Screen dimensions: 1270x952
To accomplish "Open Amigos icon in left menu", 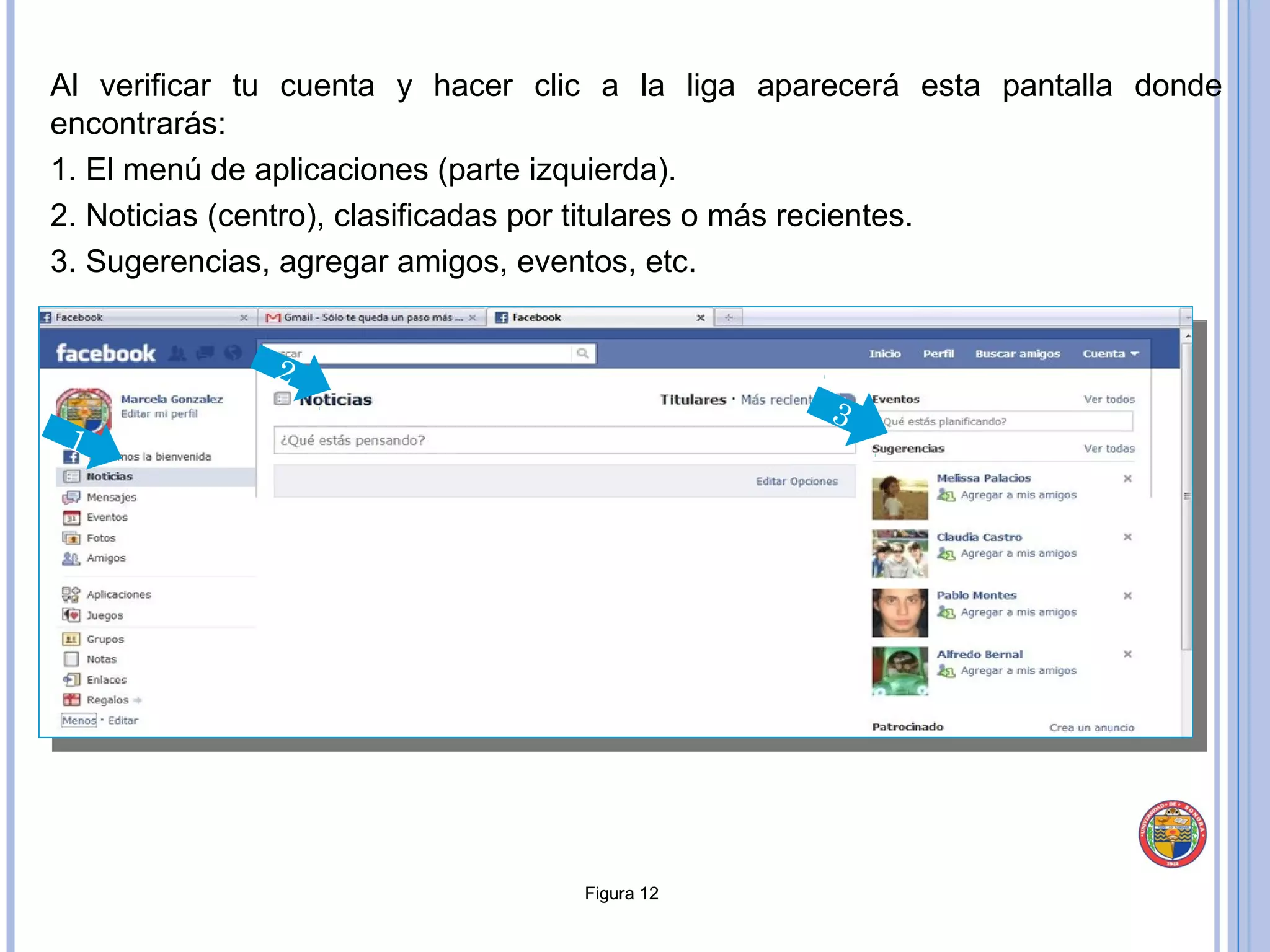I will tap(71, 558).
